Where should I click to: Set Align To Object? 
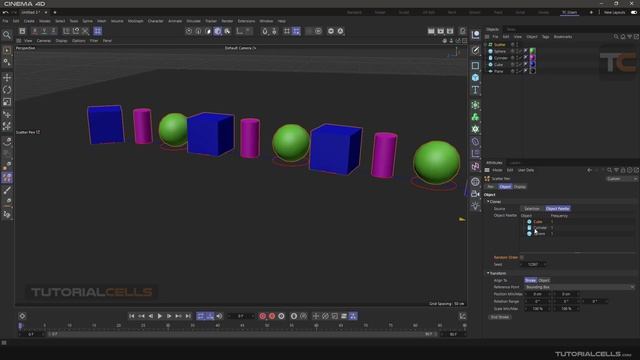coord(544,280)
